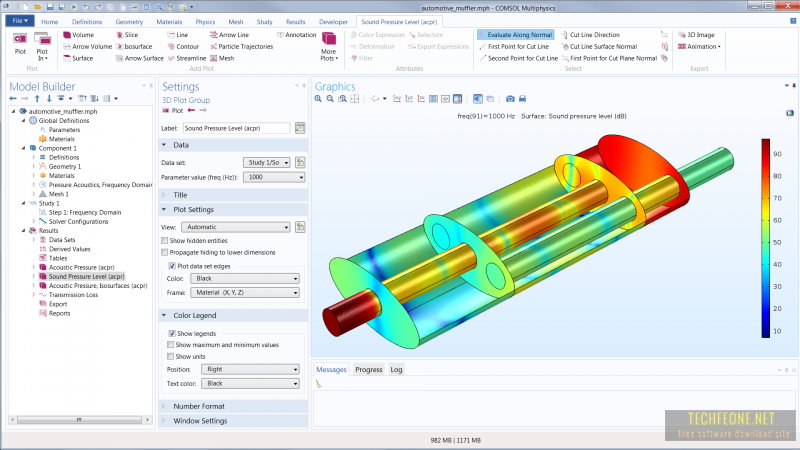Click Cut Line Surface Normal
Viewport: 800px width, 450px height.
599,46
